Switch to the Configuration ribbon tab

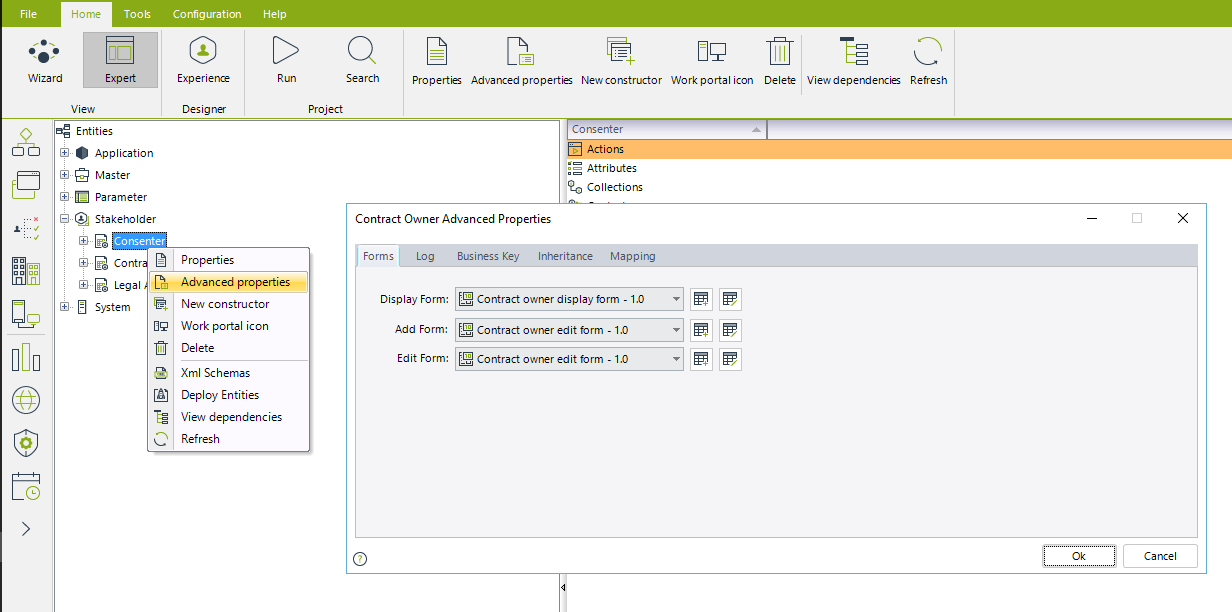point(207,14)
